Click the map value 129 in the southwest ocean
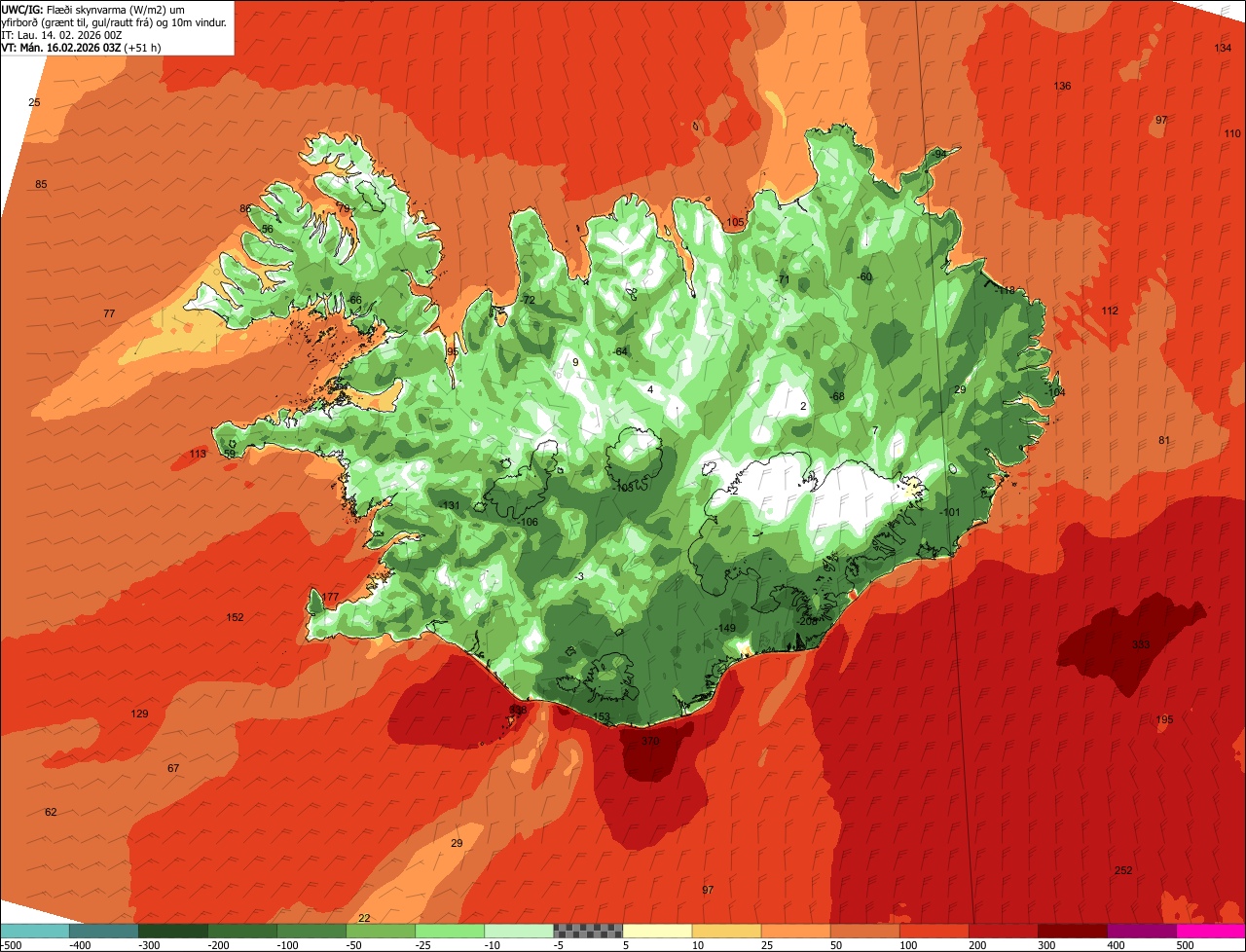 139,714
